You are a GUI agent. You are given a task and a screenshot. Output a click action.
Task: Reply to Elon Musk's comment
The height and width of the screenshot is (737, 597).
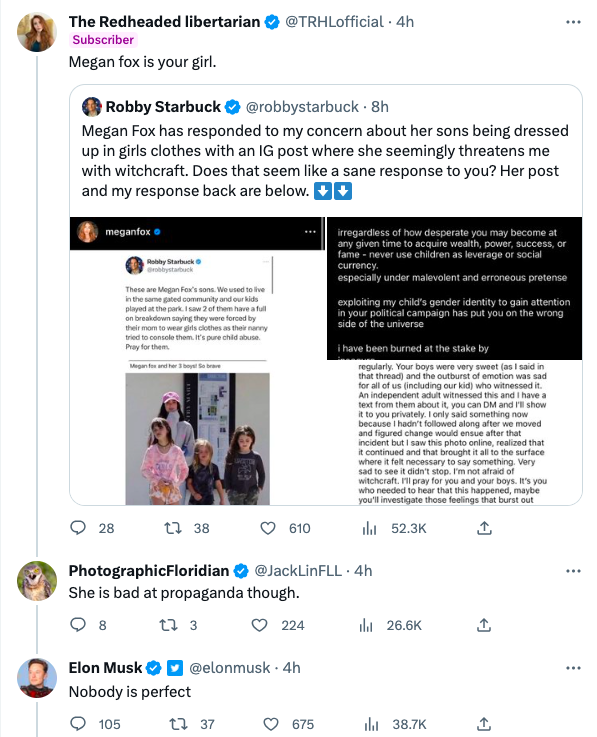(x=78, y=723)
